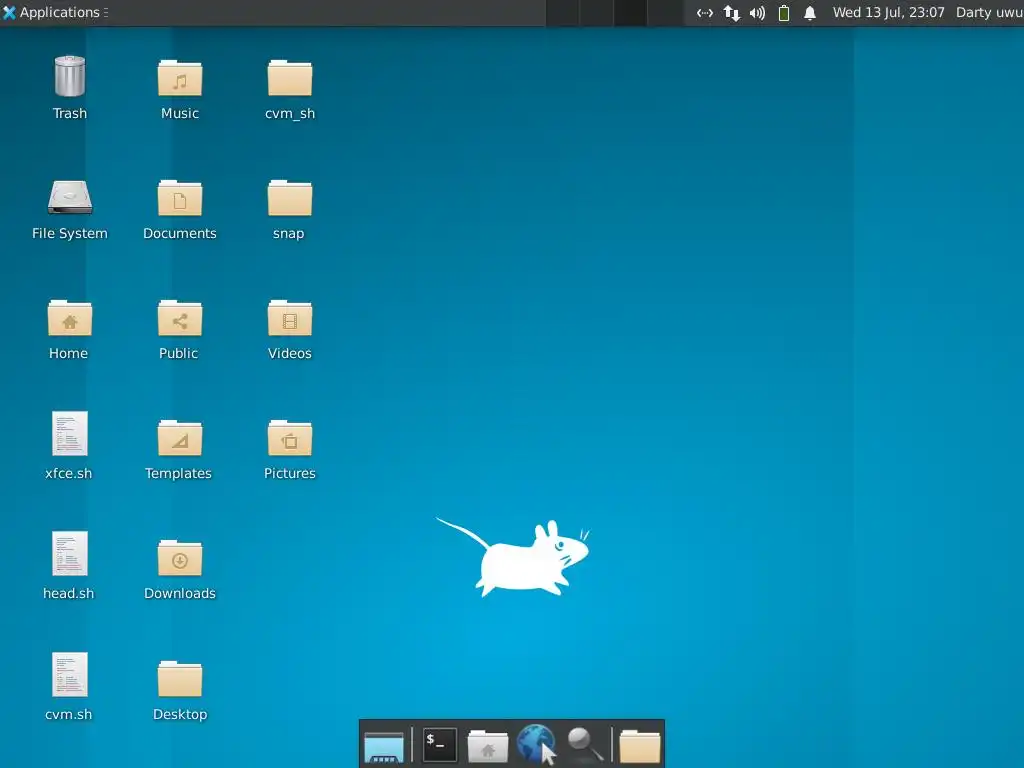The image size is (1024, 768).
Task: Select the Videos folder icon
Action: click(289, 318)
